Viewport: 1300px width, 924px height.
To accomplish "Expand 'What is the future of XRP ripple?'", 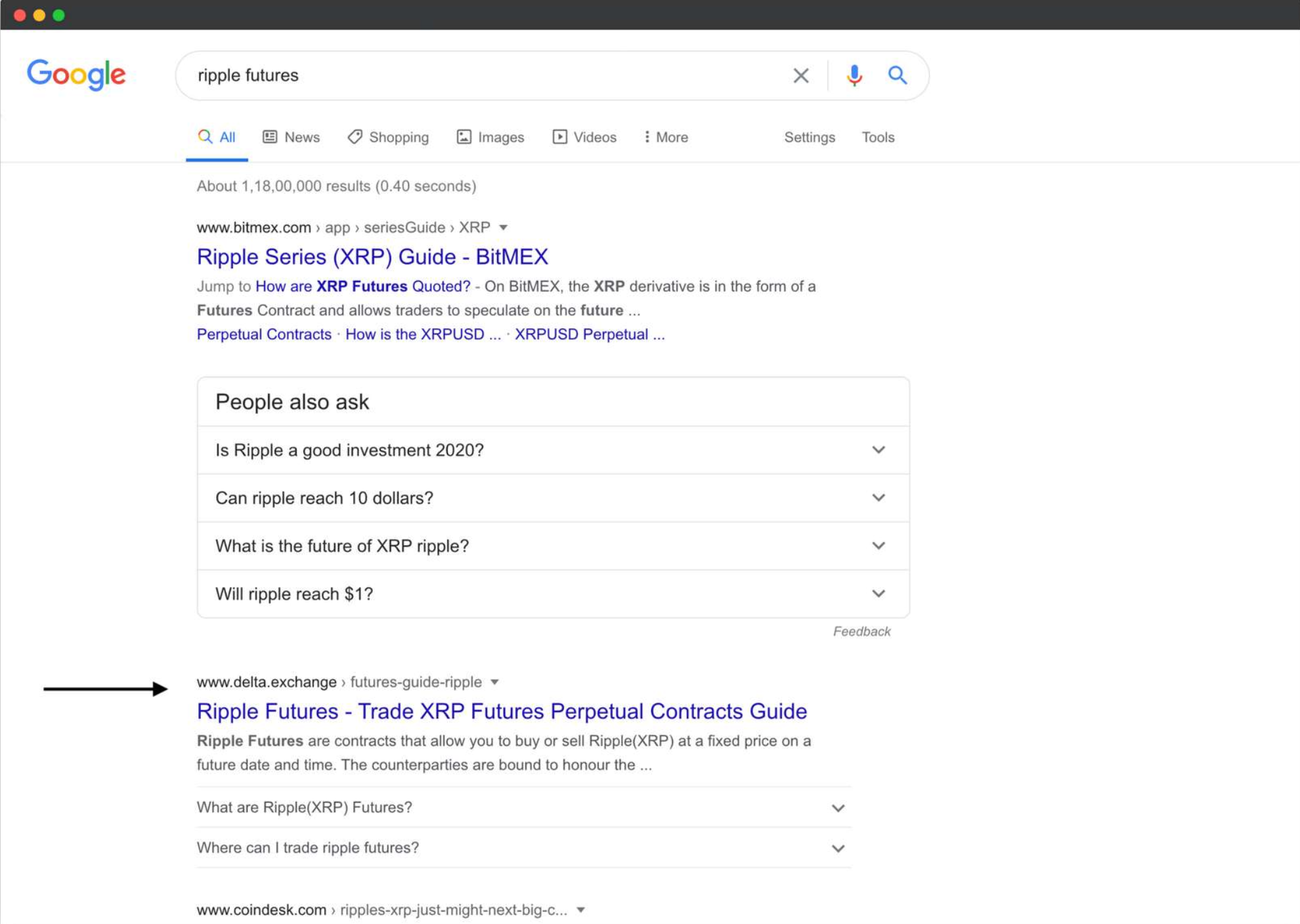I will click(553, 546).
